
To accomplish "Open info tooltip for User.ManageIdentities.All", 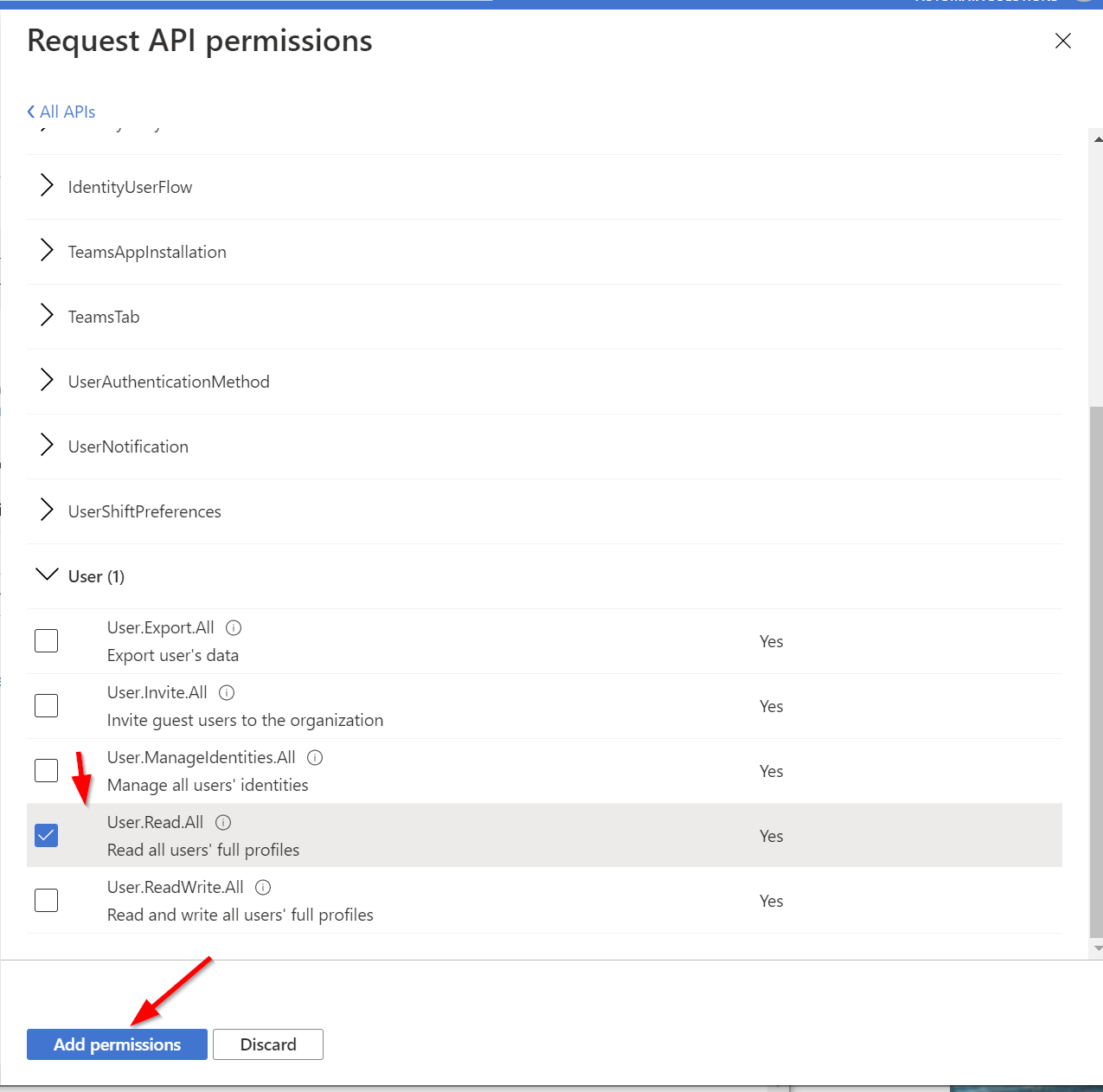I will 315,758.
